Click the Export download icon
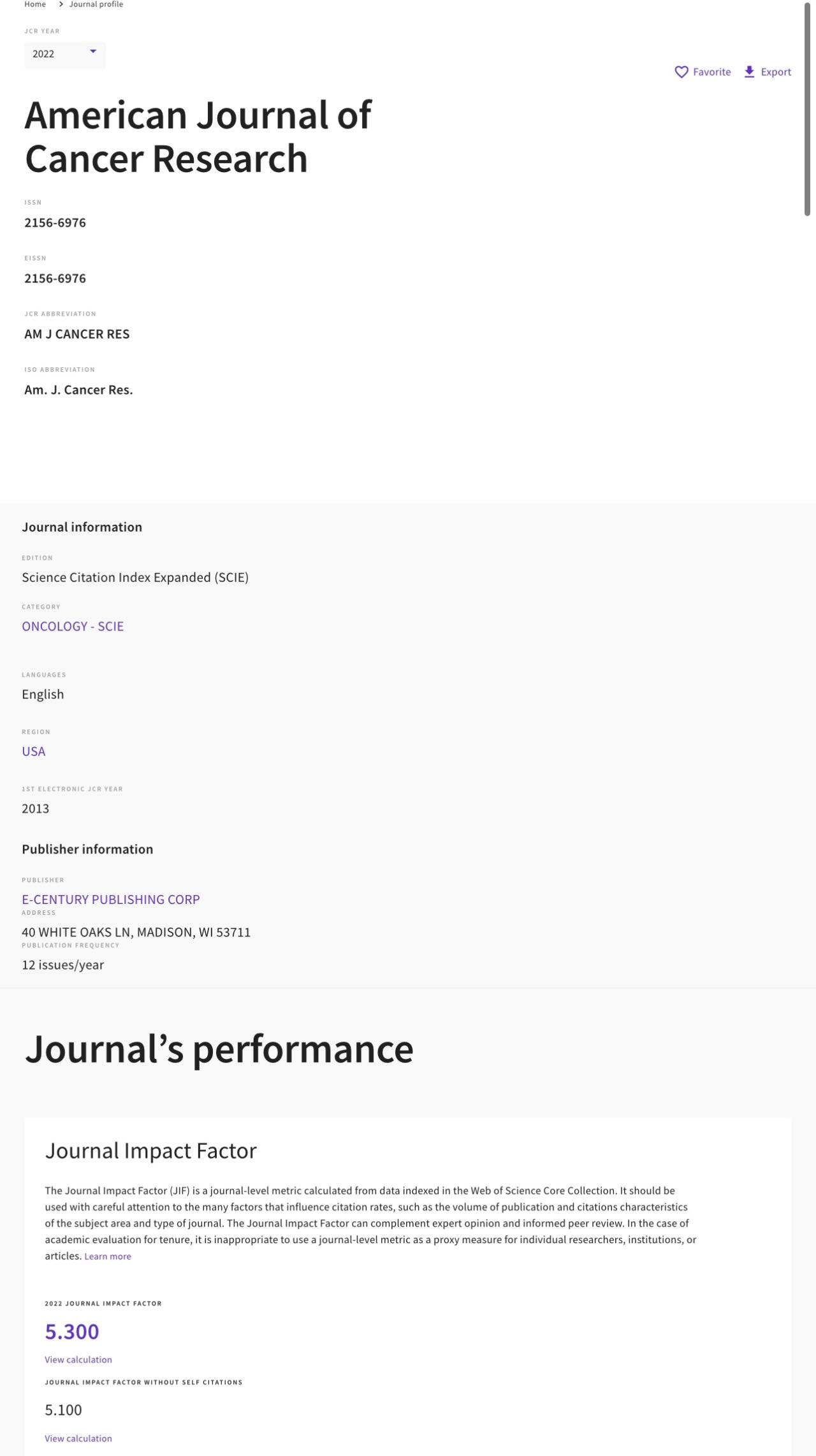 [x=750, y=72]
